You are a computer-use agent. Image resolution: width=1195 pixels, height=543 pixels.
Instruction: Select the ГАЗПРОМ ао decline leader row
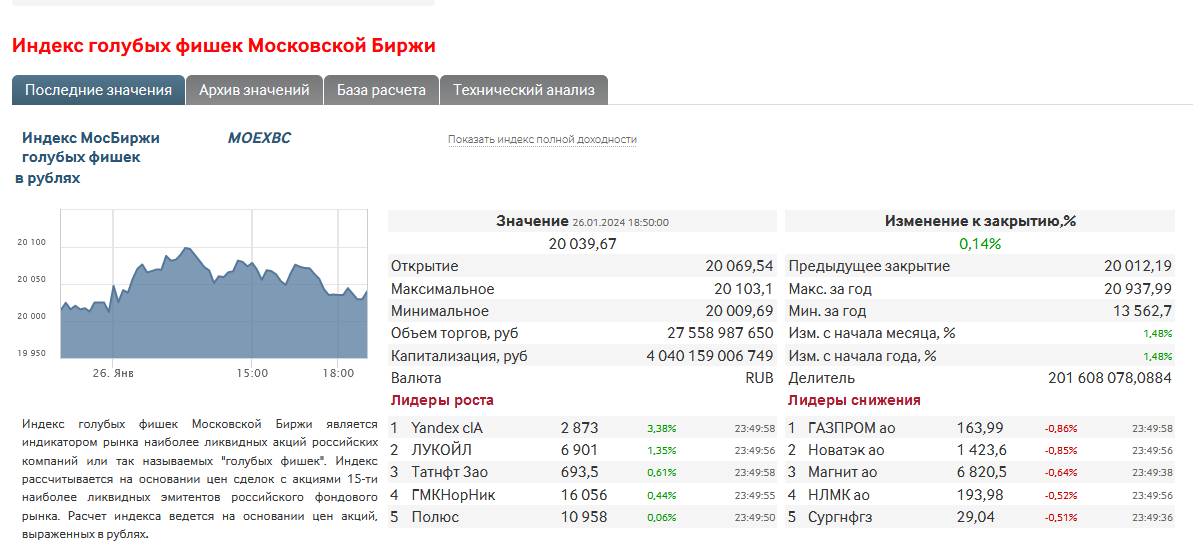(980, 428)
